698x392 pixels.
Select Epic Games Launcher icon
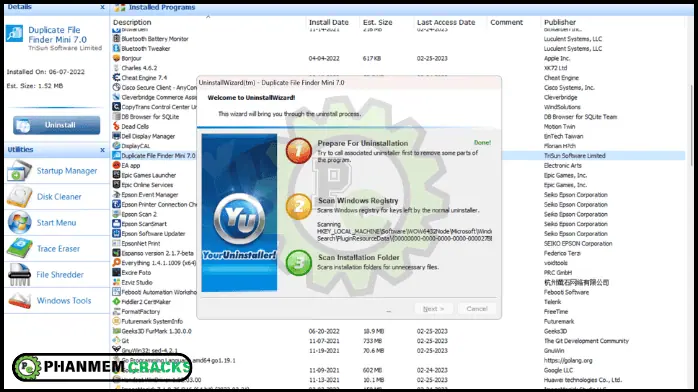click(116, 175)
